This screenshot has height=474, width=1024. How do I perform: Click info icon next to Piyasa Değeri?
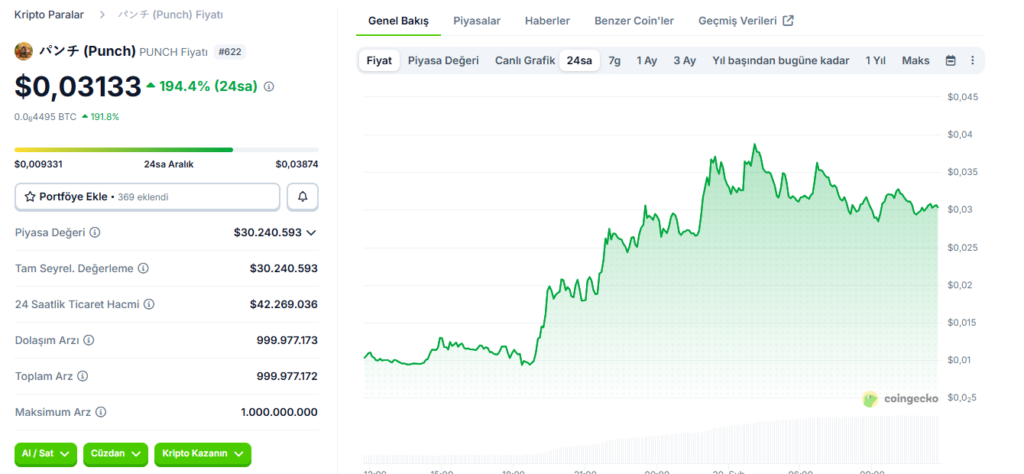95,233
